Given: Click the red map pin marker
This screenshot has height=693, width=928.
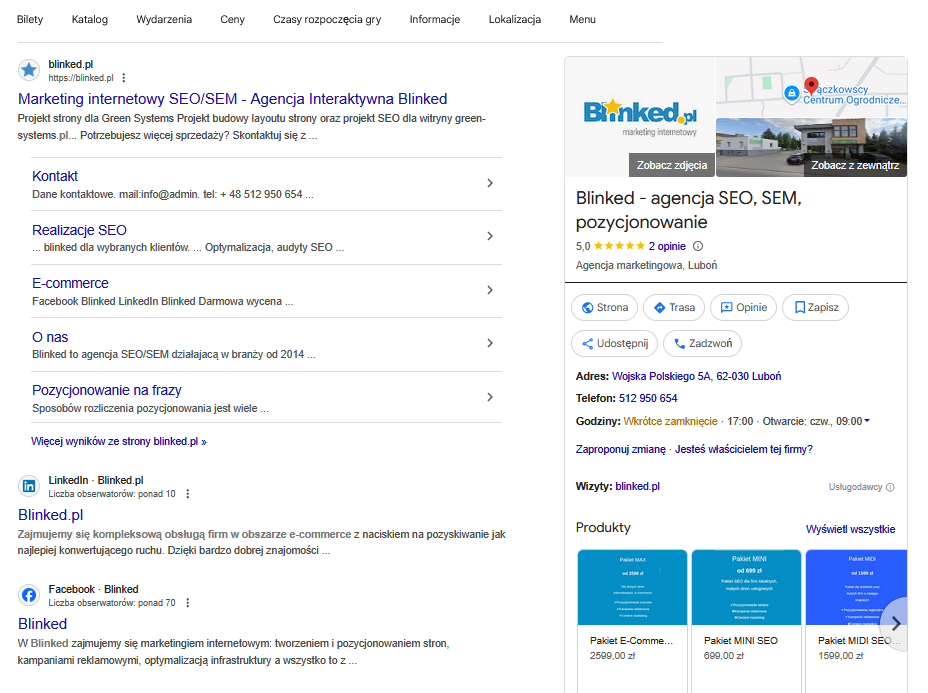Looking at the screenshot, I should (x=811, y=88).
